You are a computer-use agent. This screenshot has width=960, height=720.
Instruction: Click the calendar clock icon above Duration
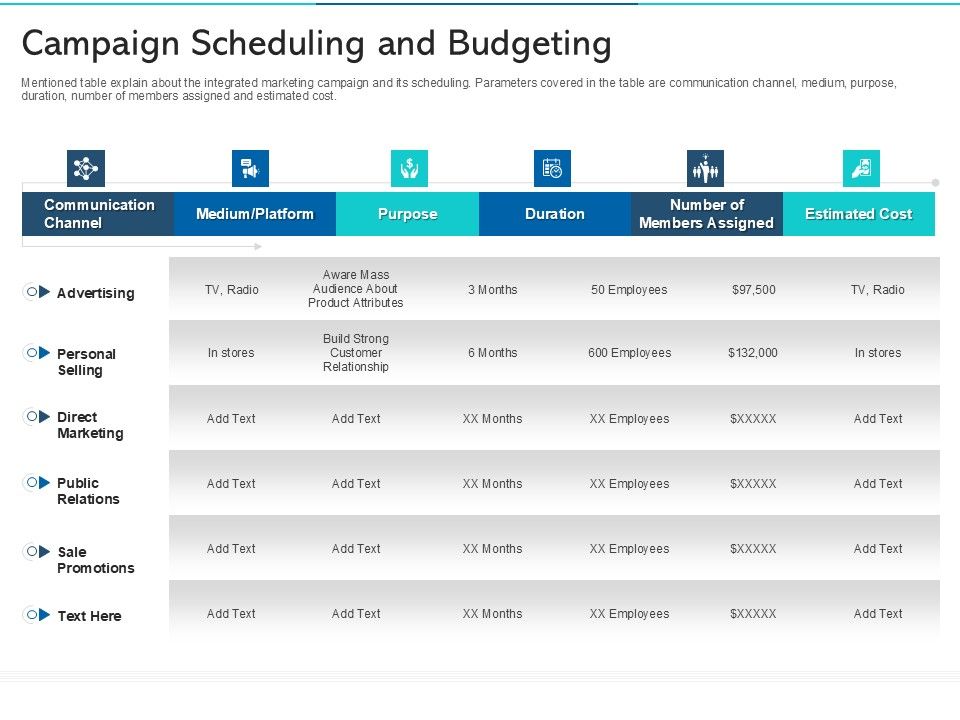tap(552, 169)
